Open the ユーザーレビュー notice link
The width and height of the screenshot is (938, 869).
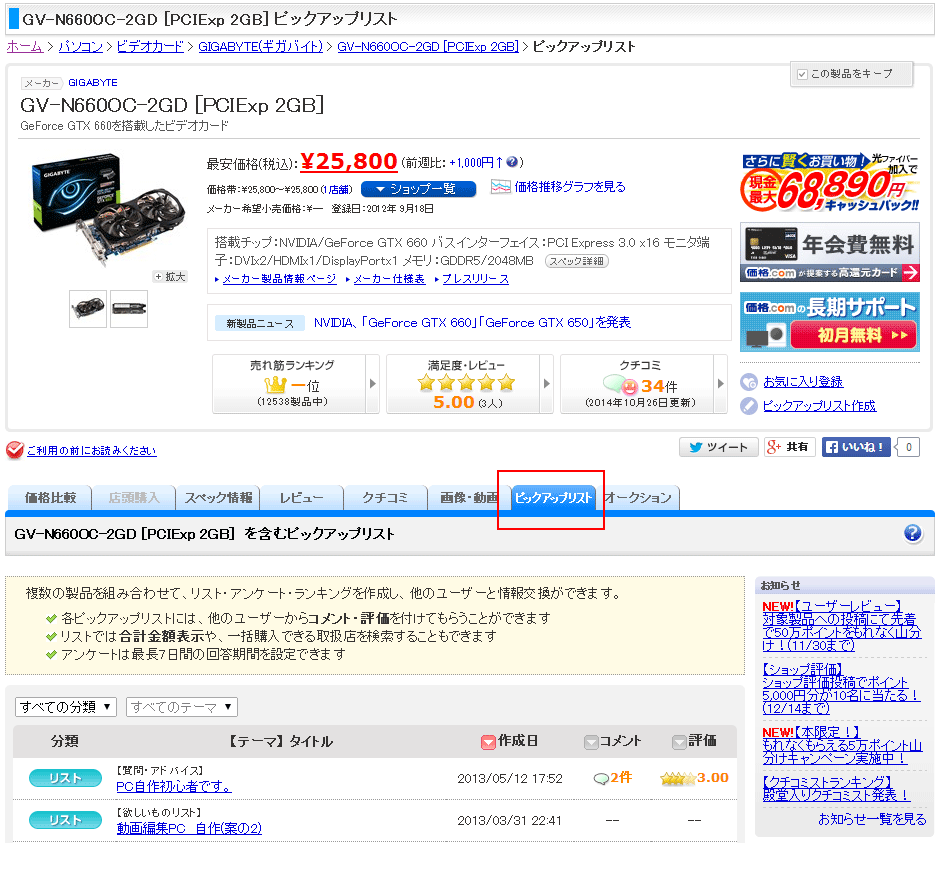tap(841, 626)
